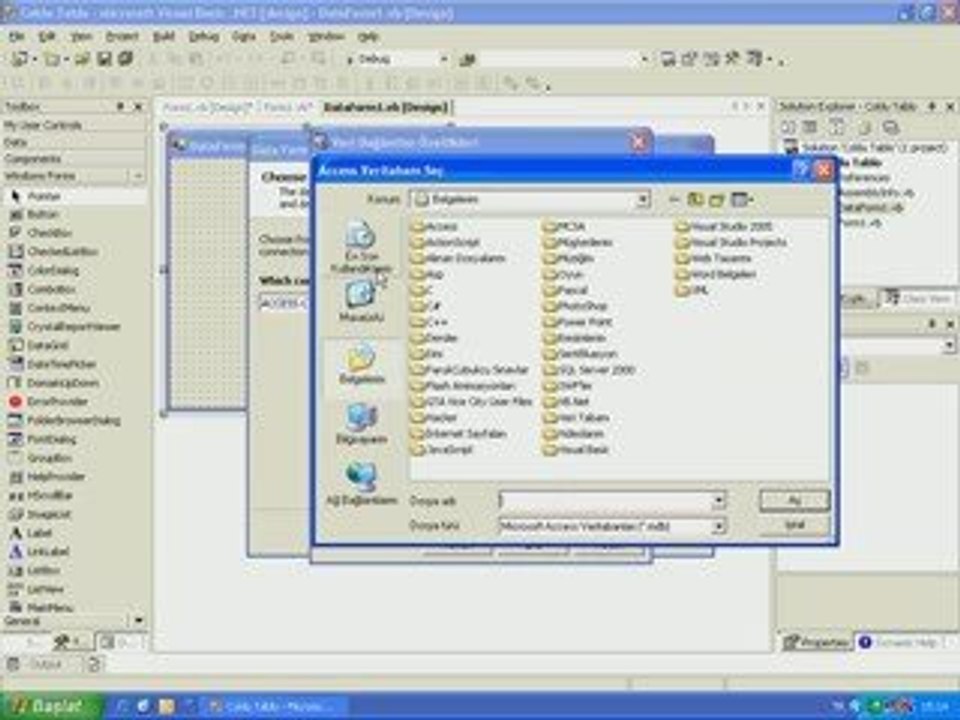Switch to the Properties tab at bottom right

coord(815,642)
